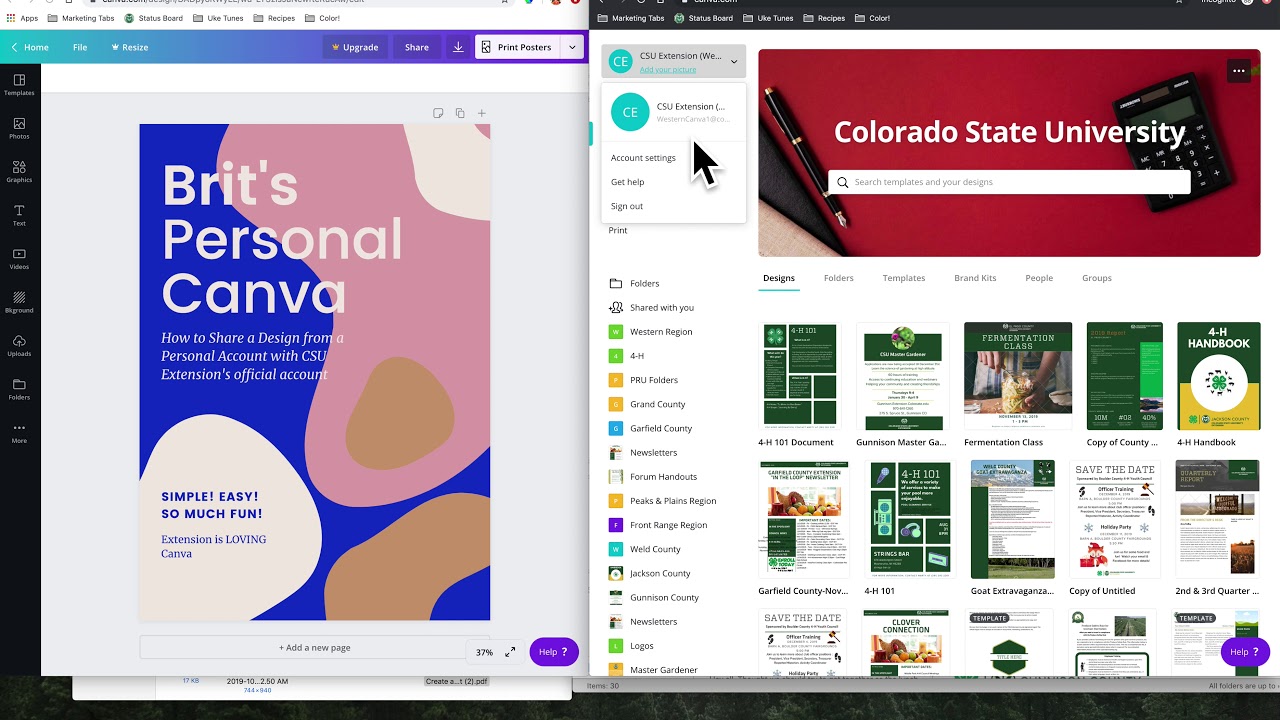The width and height of the screenshot is (1280, 720).
Task: Click the Upgrade button
Action: pos(355,47)
